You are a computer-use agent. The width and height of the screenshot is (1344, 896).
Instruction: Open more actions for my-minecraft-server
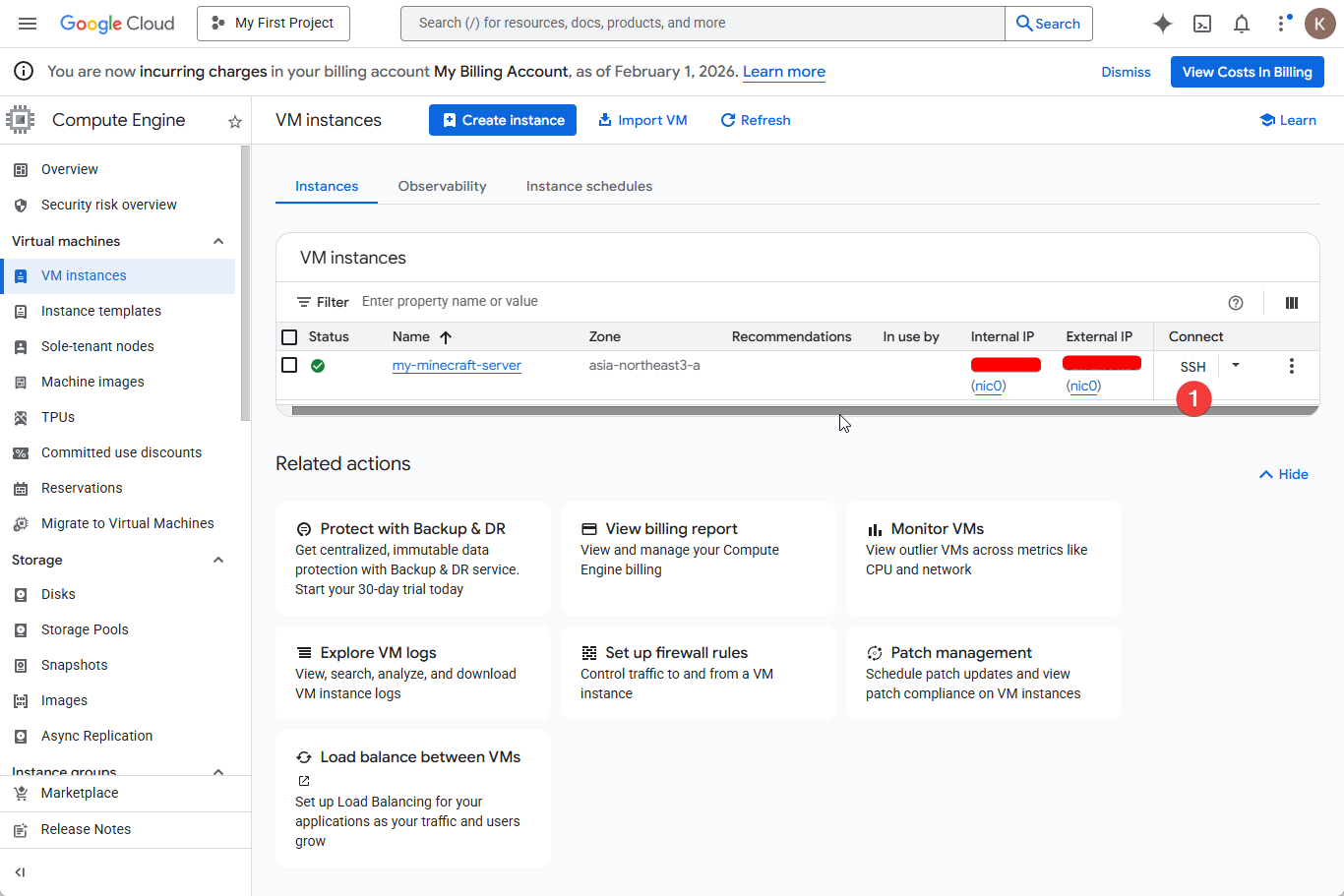[x=1292, y=366]
